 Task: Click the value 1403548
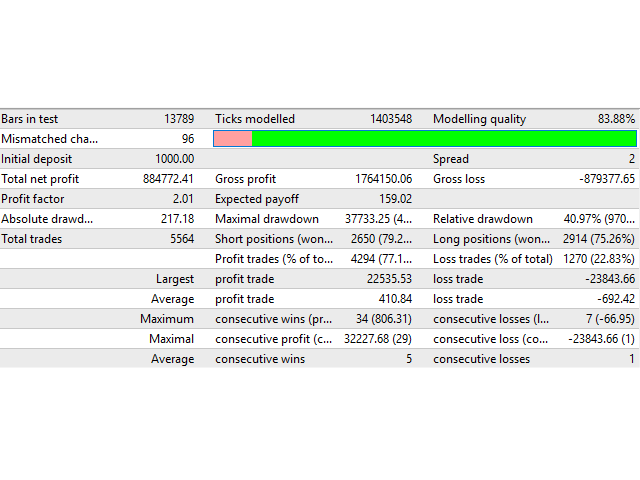[x=391, y=119]
